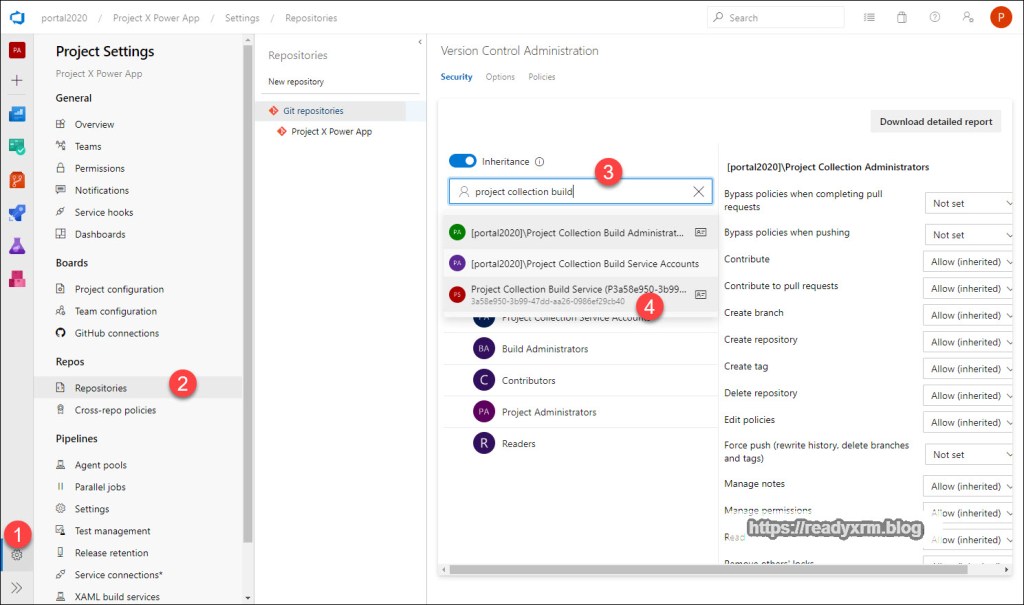The width and height of the screenshot is (1024, 605).
Task: Expand the Contribute permission dropdown
Action: click(x=969, y=262)
